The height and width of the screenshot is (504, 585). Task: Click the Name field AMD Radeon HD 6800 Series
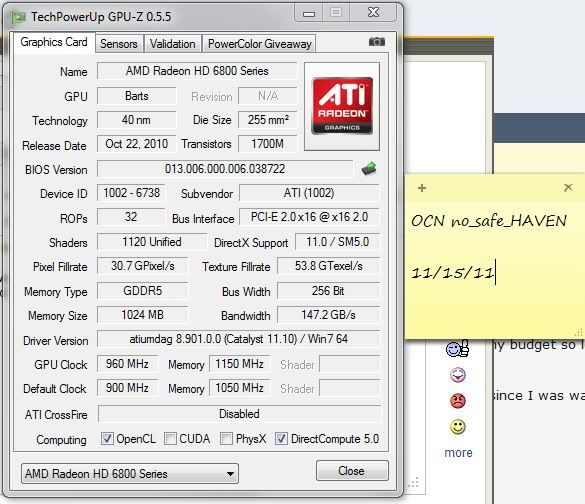coord(197,71)
